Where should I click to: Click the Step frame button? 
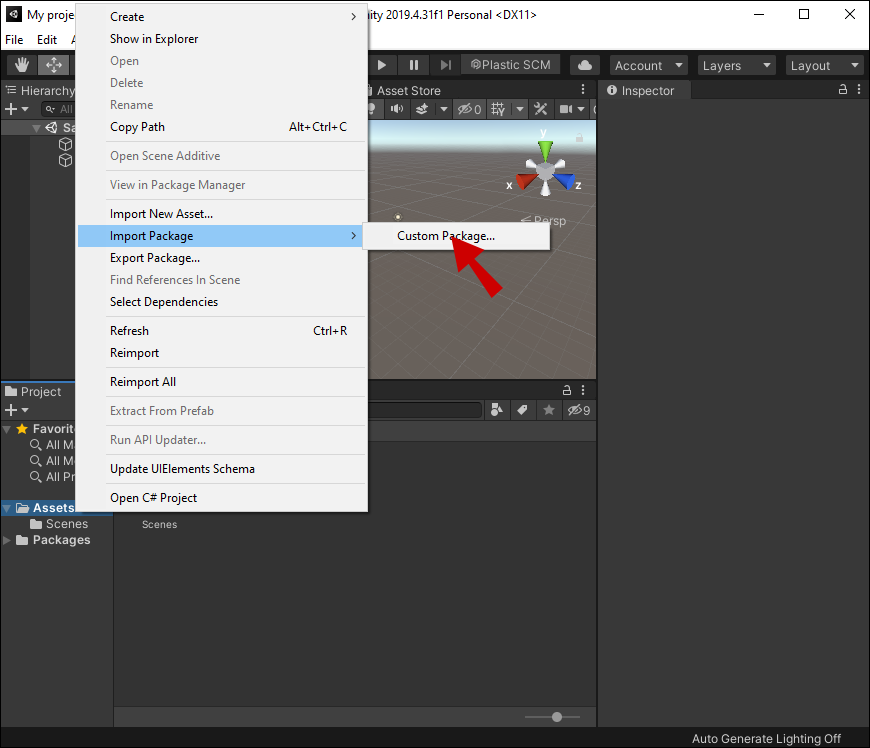click(x=446, y=65)
